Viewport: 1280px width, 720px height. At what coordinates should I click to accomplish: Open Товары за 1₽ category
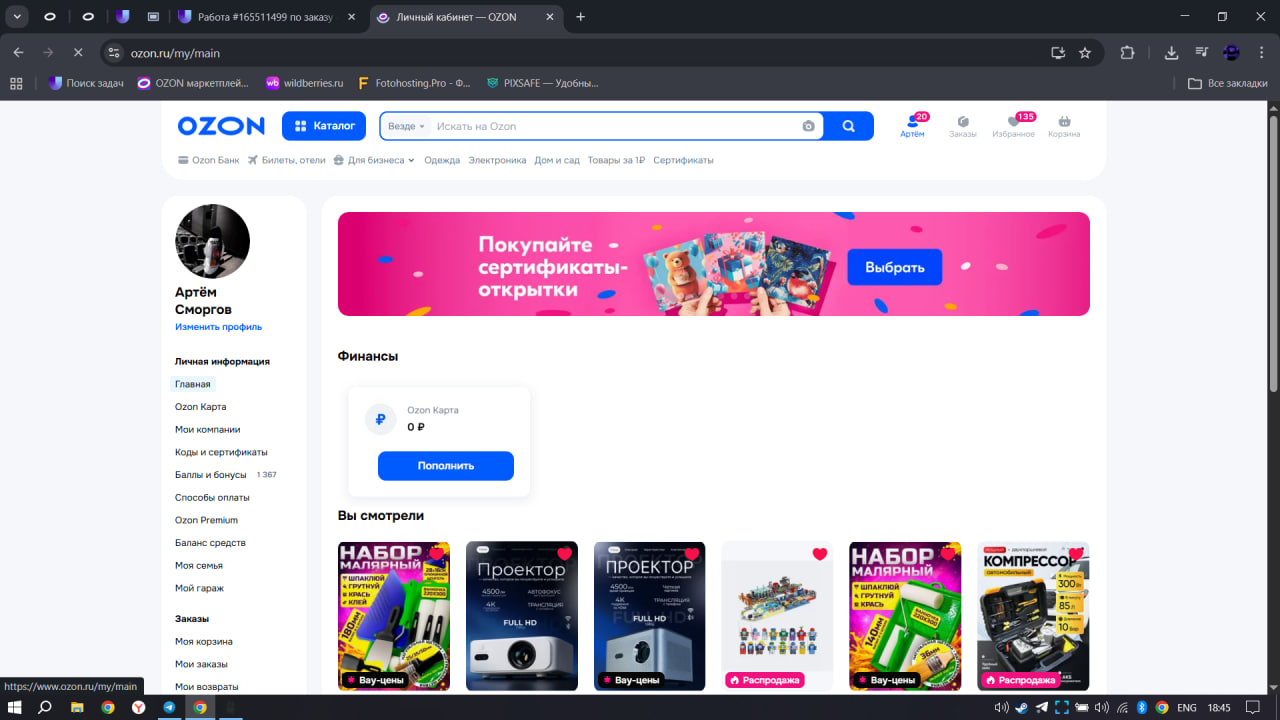[616, 160]
